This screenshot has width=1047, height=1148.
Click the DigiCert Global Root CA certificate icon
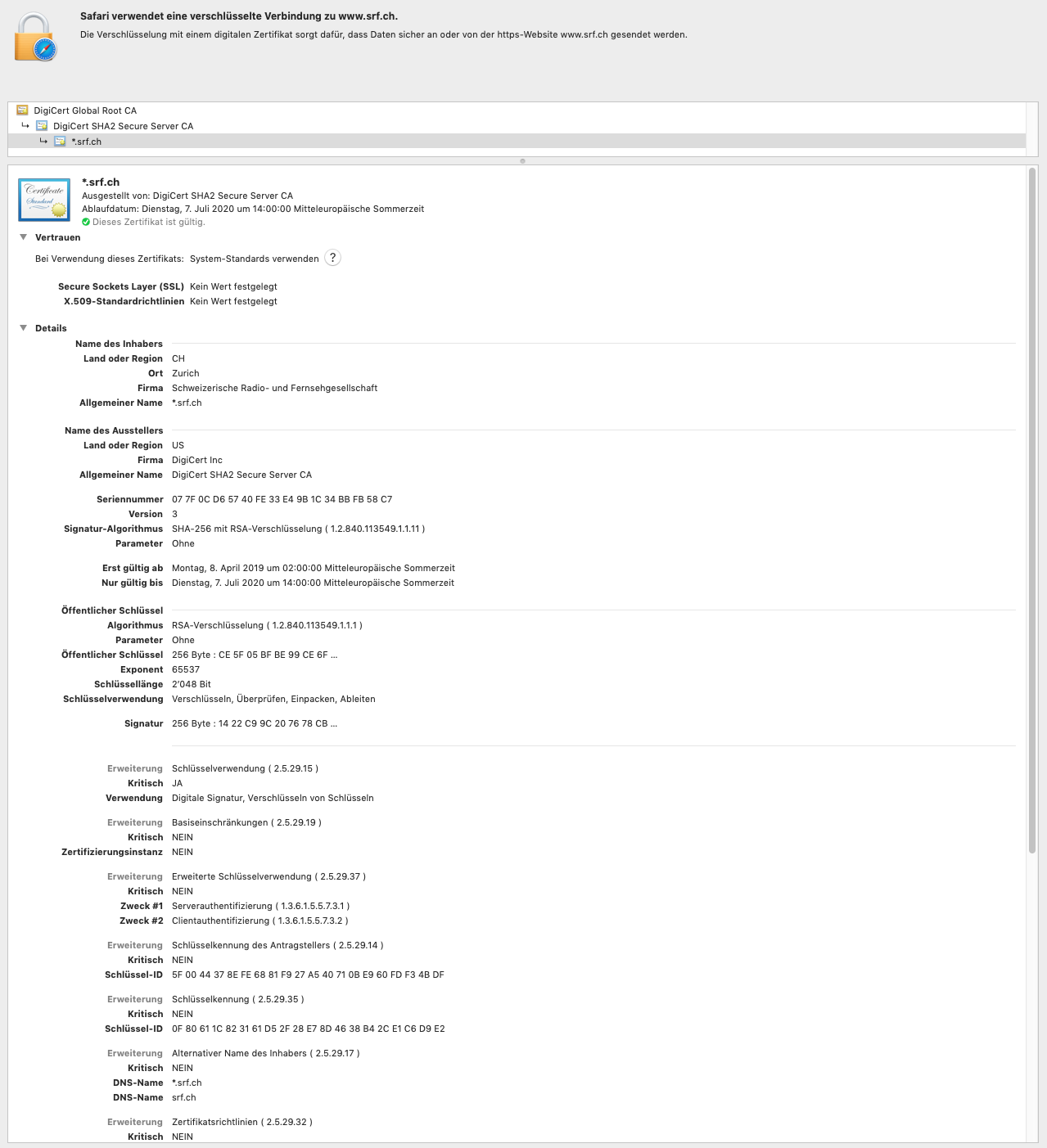pyautogui.click(x=22, y=110)
